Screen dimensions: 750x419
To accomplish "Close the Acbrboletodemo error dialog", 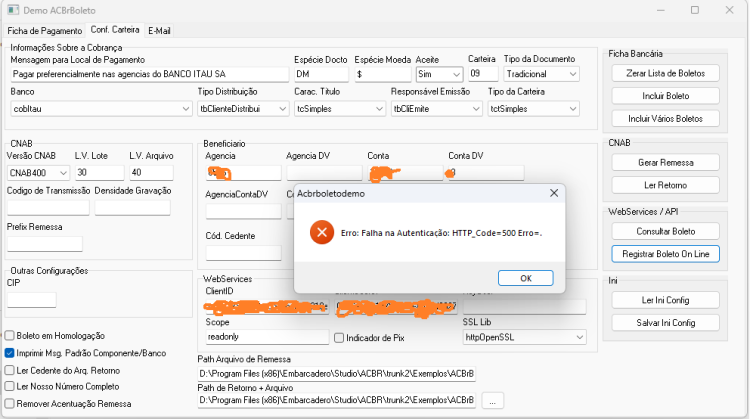I will (554, 193).
